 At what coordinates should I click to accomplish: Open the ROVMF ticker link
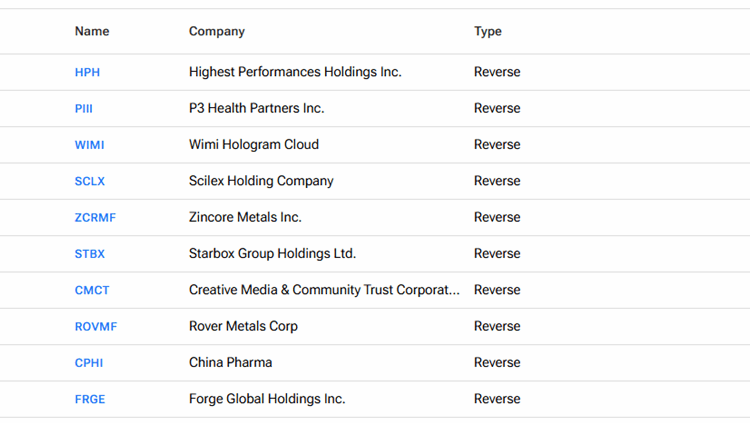[96, 327]
